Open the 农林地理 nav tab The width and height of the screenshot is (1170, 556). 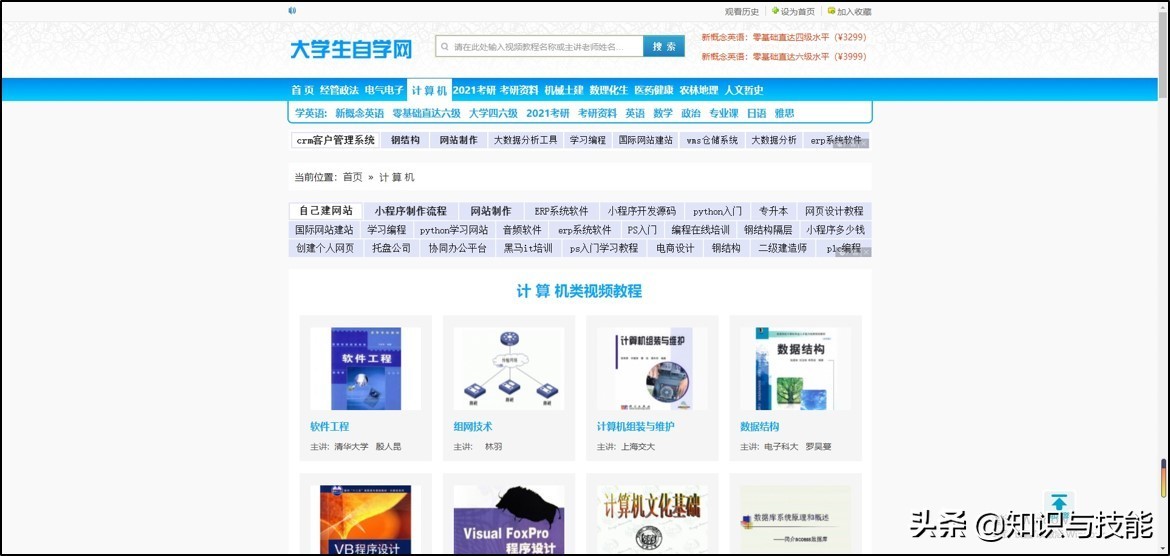(x=698, y=90)
